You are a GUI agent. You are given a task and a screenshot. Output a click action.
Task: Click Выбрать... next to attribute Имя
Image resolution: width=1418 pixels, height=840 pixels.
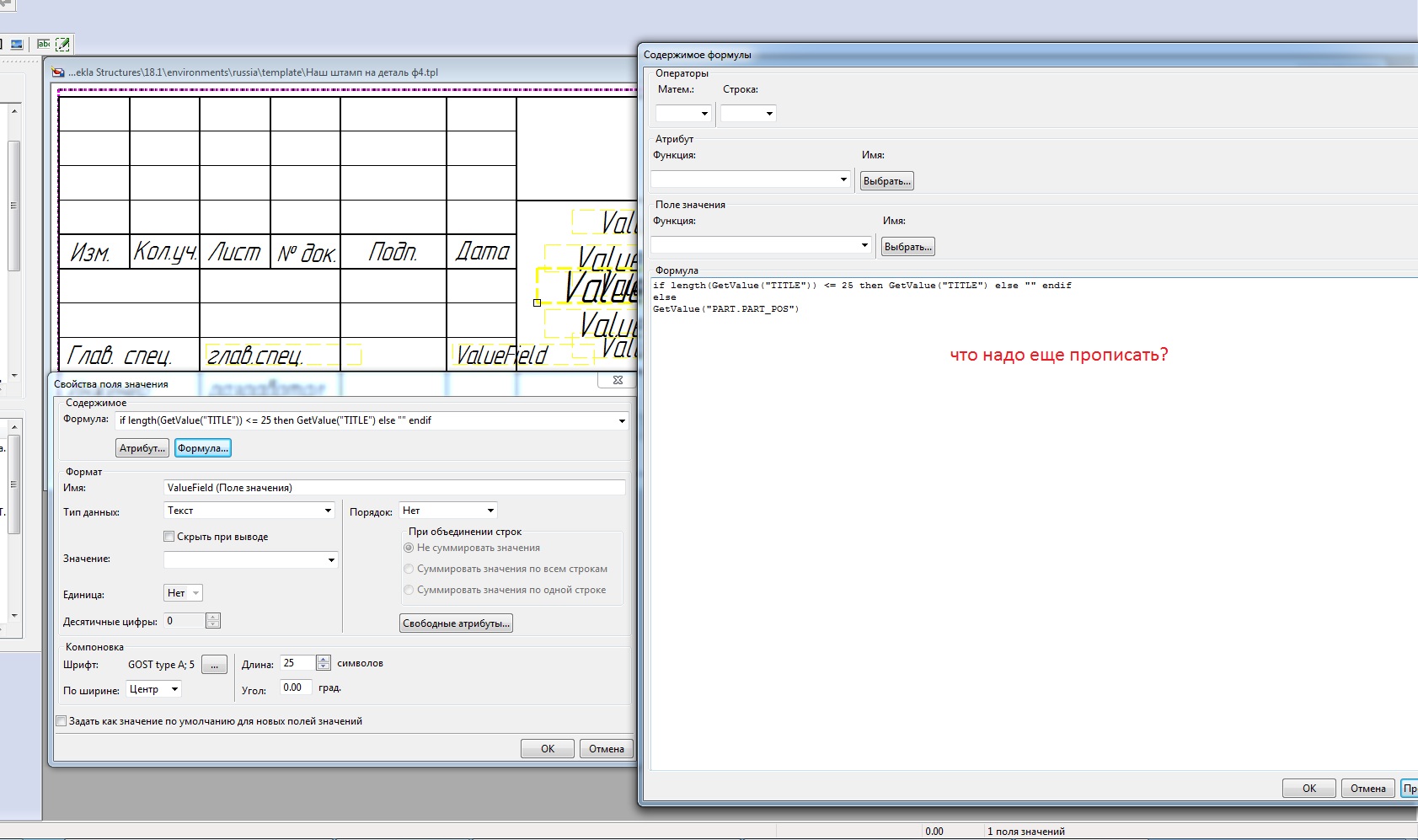pyautogui.click(x=886, y=181)
